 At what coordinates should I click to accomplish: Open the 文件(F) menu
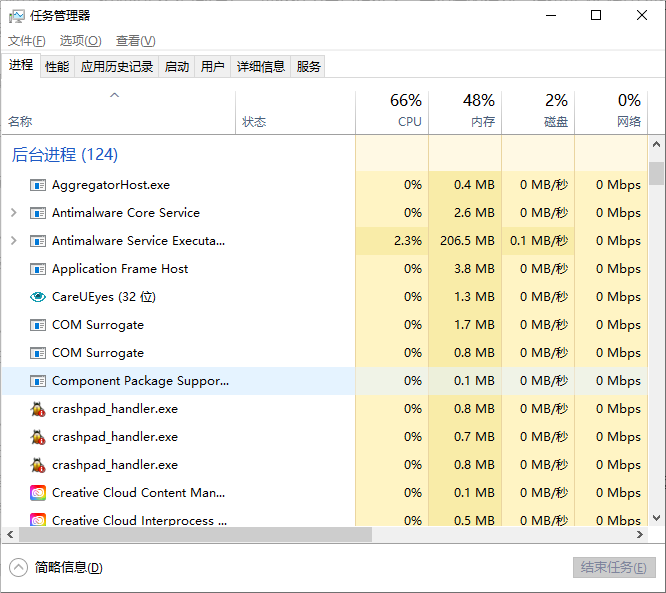click(26, 41)
